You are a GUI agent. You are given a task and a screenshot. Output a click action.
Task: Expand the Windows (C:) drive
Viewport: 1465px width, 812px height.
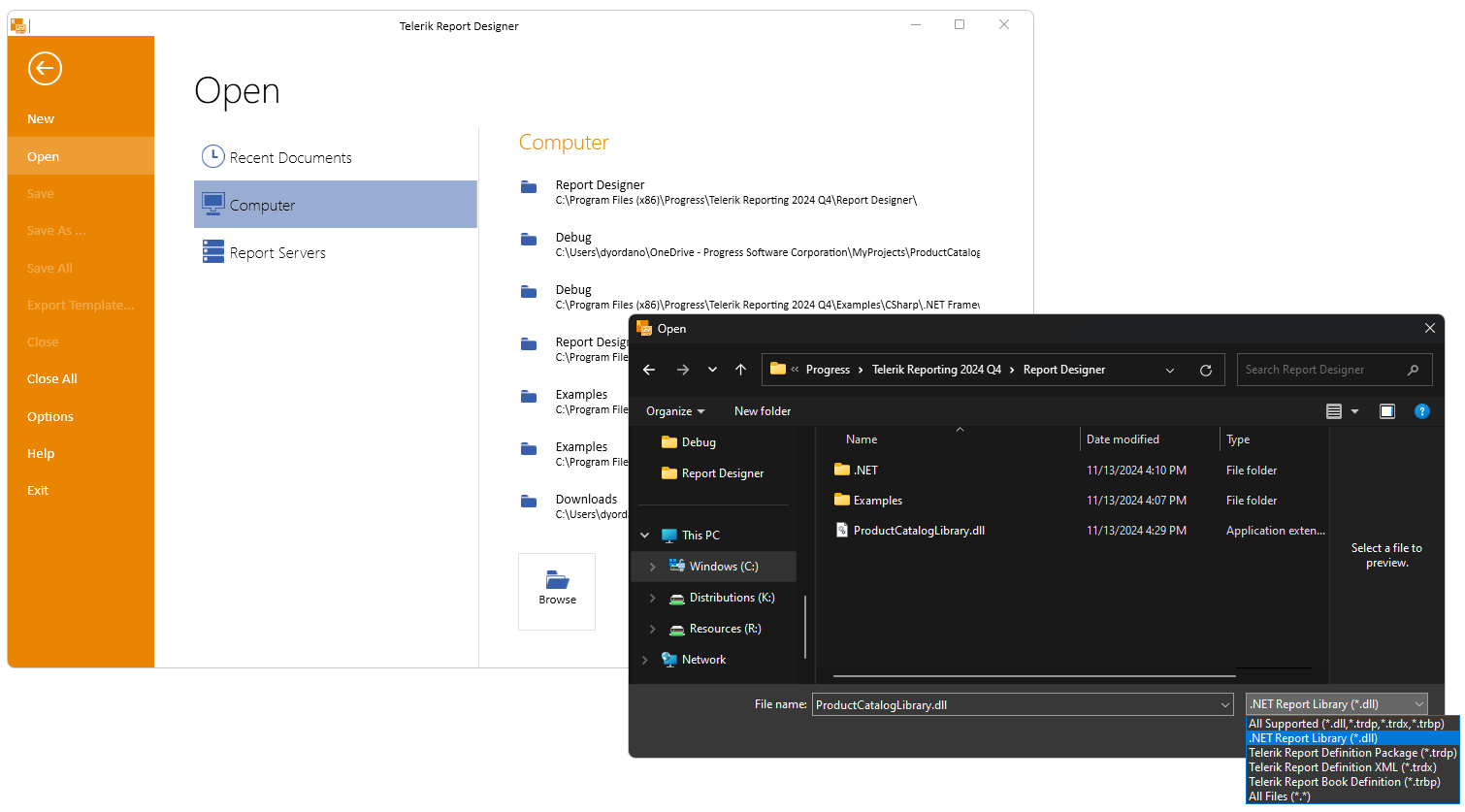pyautogui.click(x=652, y=566)
